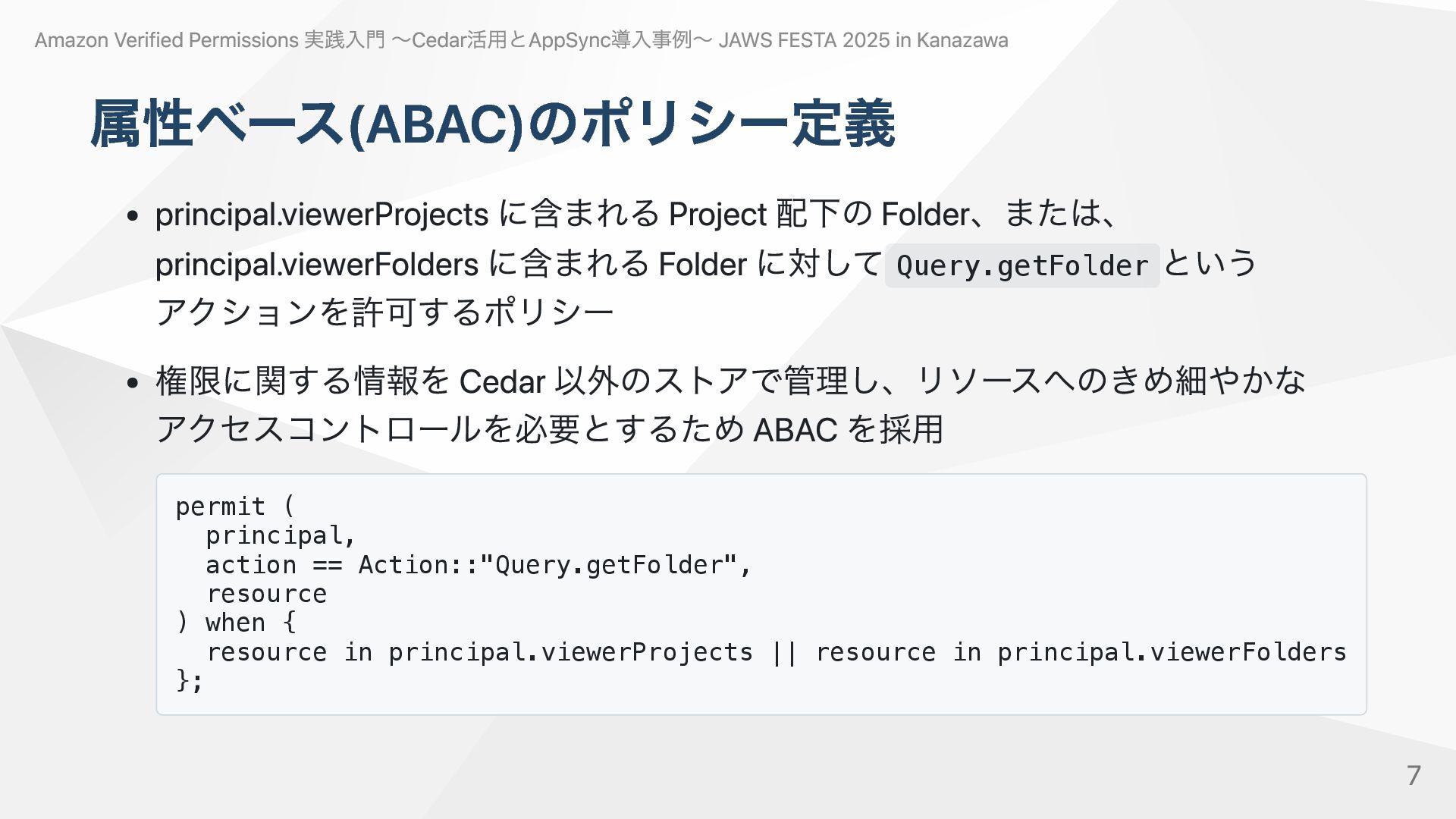Click the closing '};' of the policy

click(190, 680)
